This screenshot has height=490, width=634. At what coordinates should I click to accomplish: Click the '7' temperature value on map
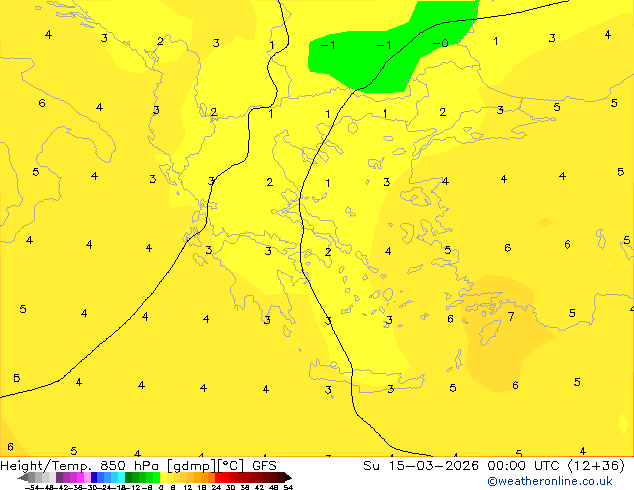511,316
